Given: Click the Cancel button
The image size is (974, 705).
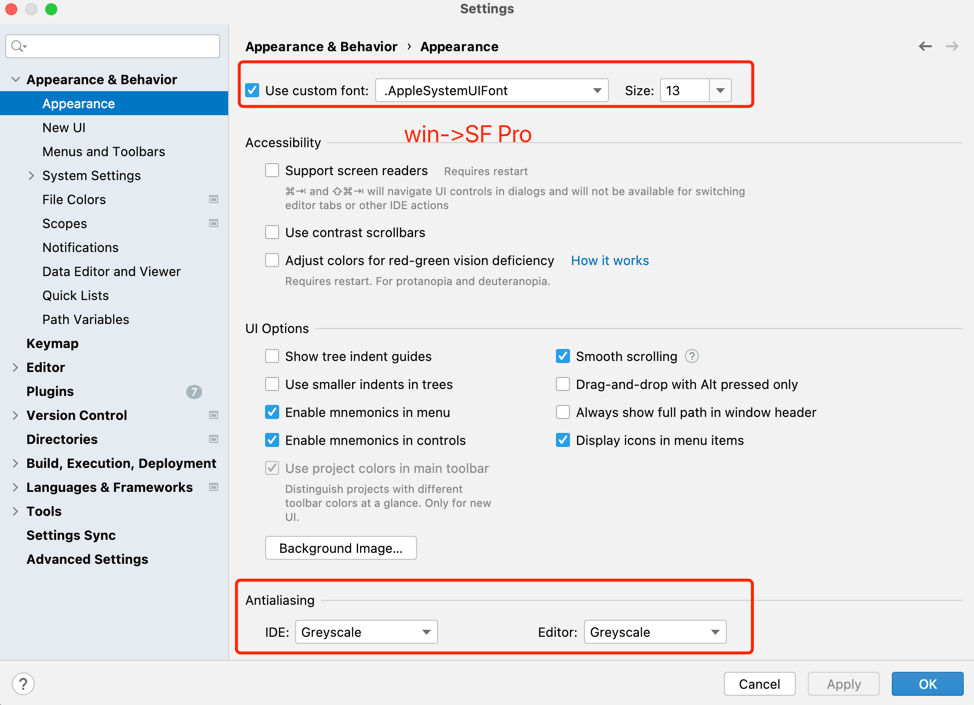Looking at the screenshot, I should (759, 684).
